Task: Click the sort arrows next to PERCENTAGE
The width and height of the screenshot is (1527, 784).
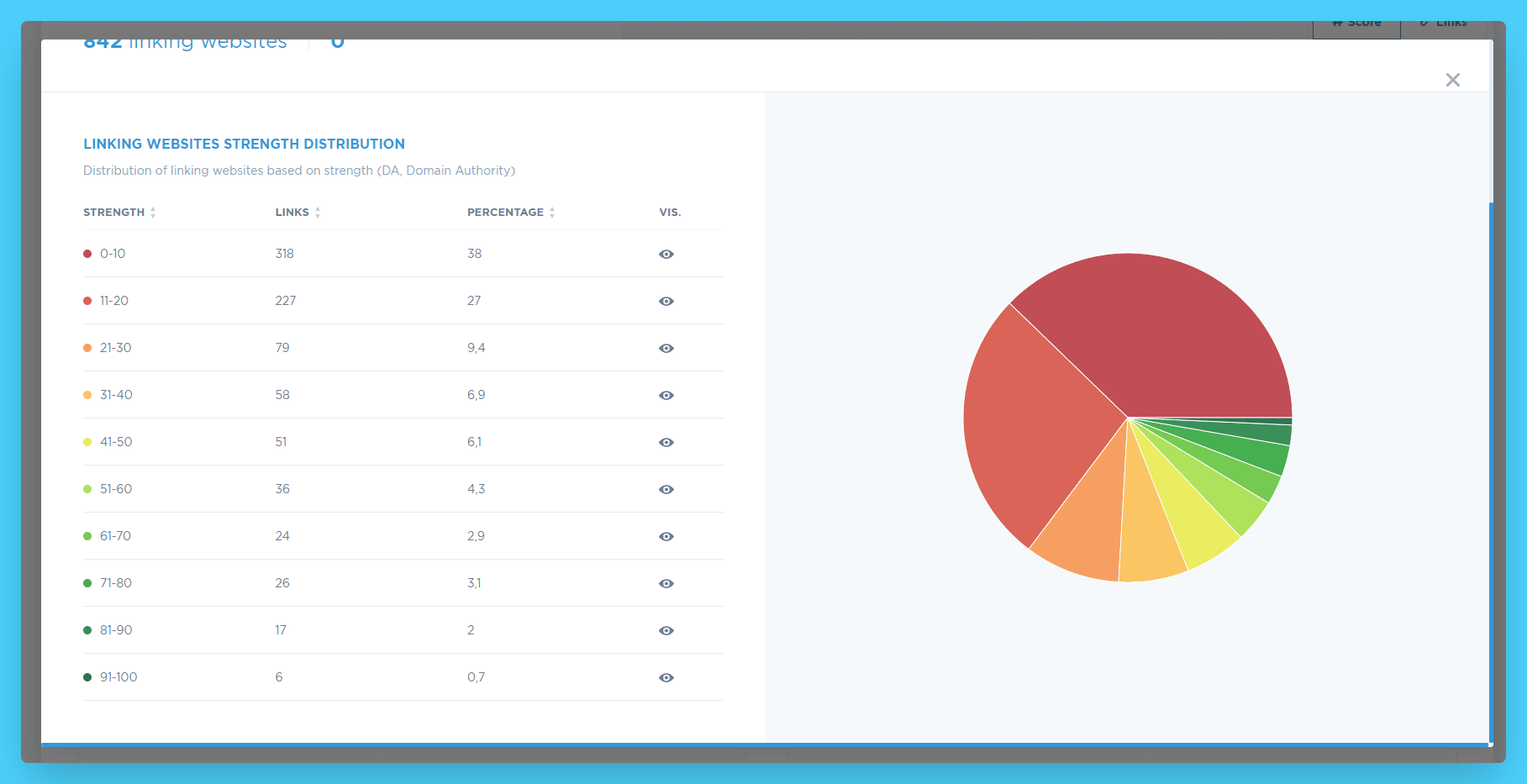Action: (x=552, y=212)
